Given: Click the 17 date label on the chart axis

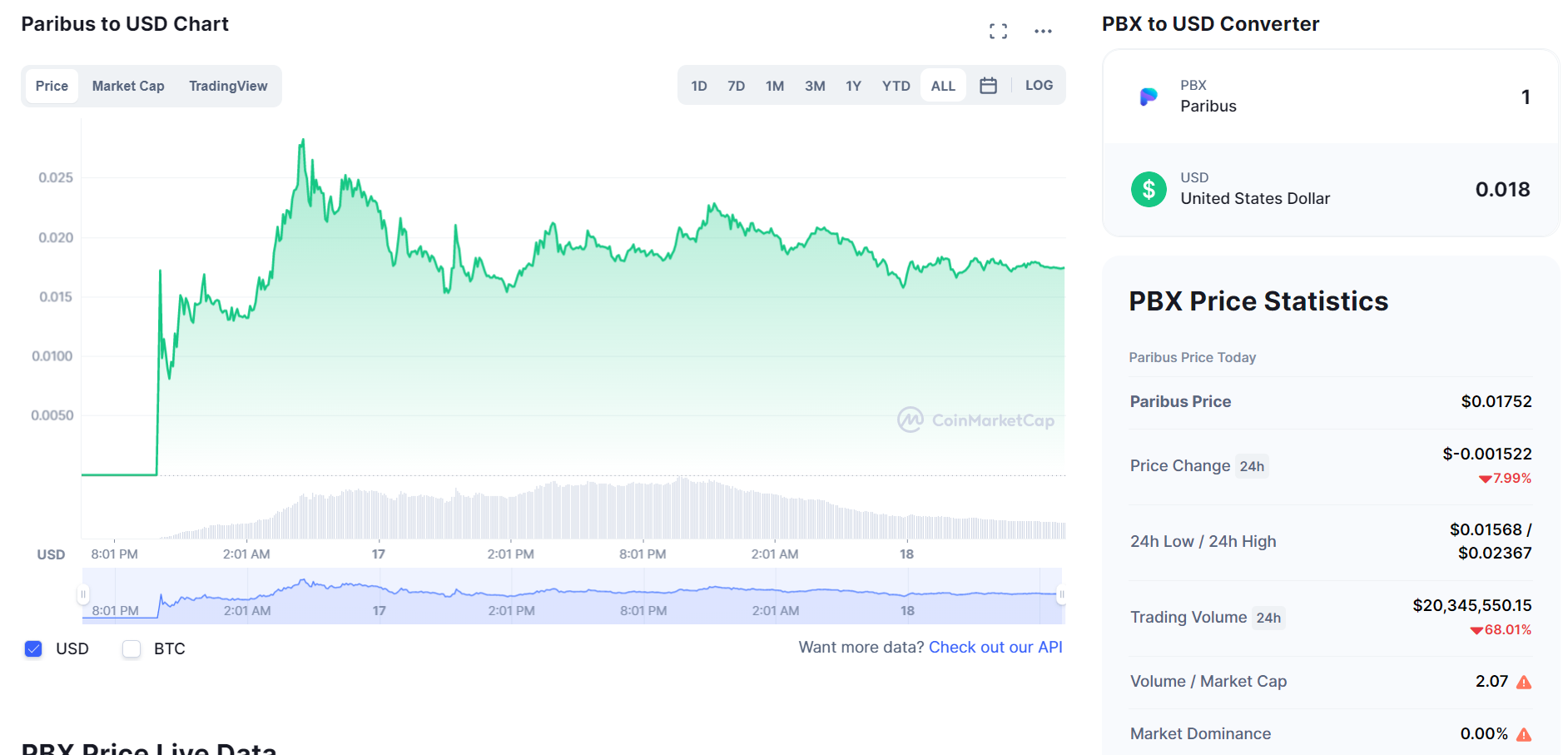Looking at the screenshot, I should [x=379, y=554].
